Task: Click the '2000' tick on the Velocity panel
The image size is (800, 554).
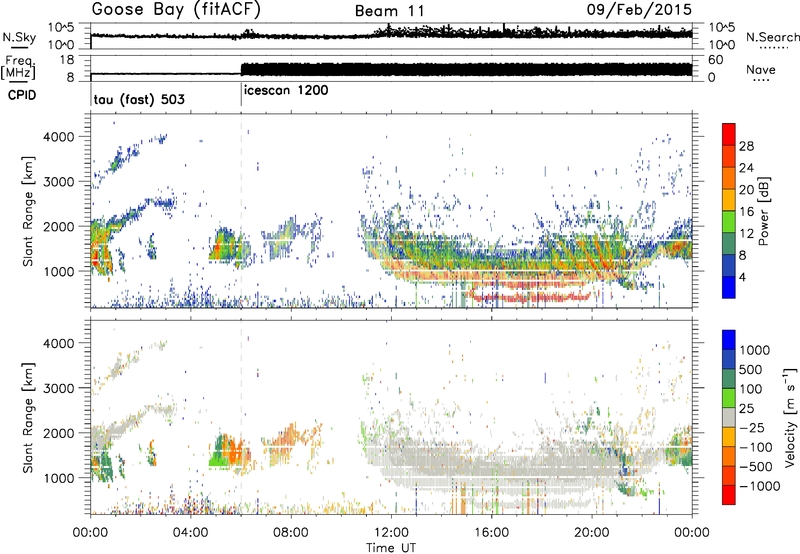Action: [59, 433]
